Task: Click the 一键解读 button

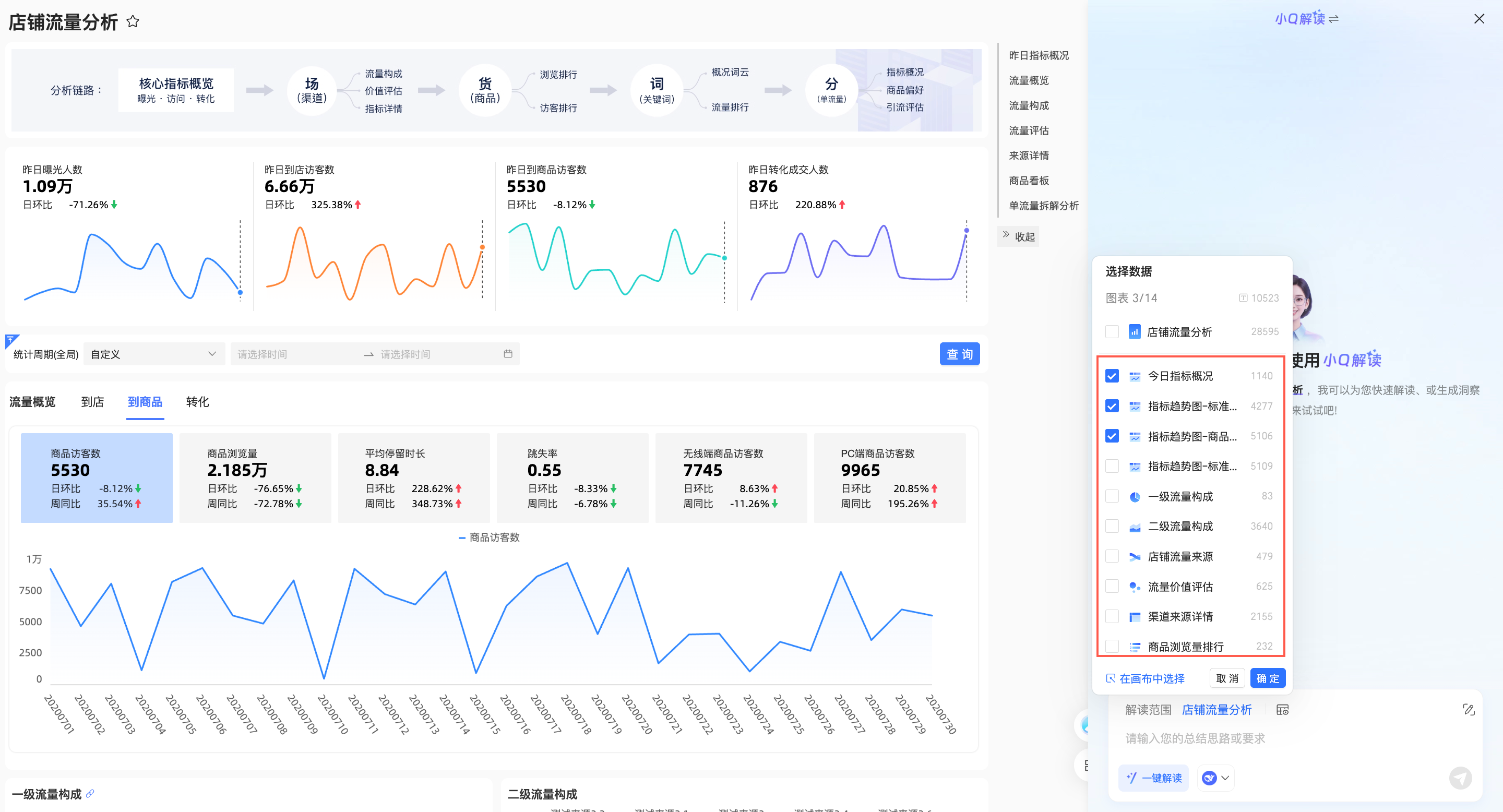Action: pyautogui.click(x=1153, y=778)
